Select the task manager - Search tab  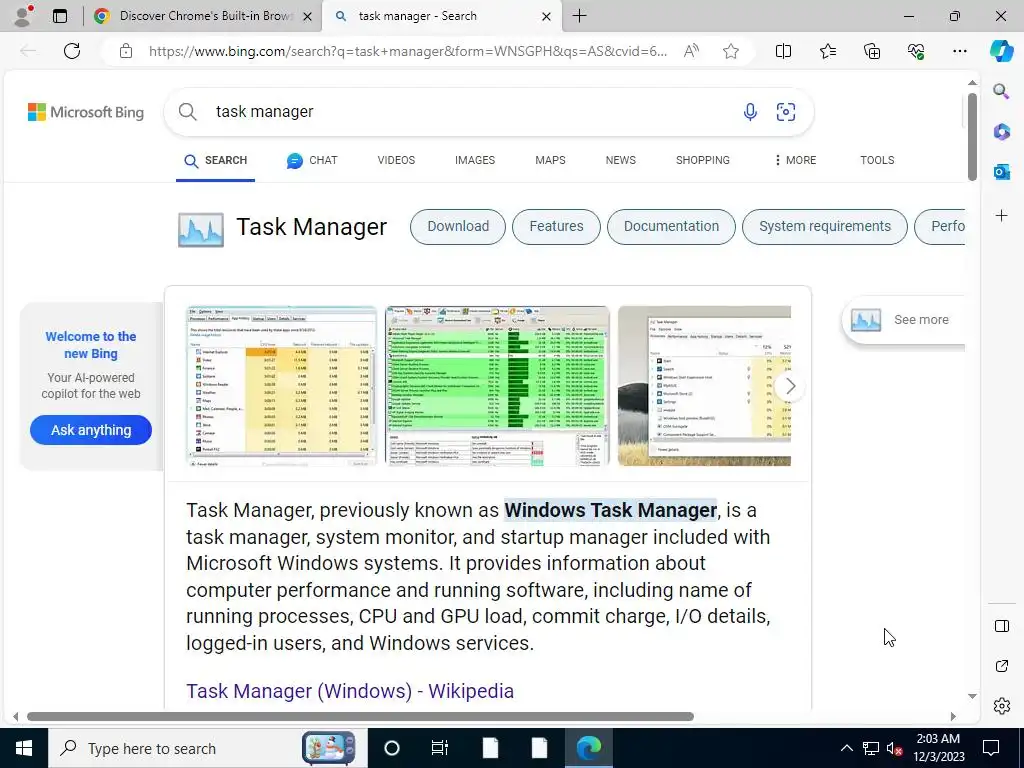pos(441,16)
